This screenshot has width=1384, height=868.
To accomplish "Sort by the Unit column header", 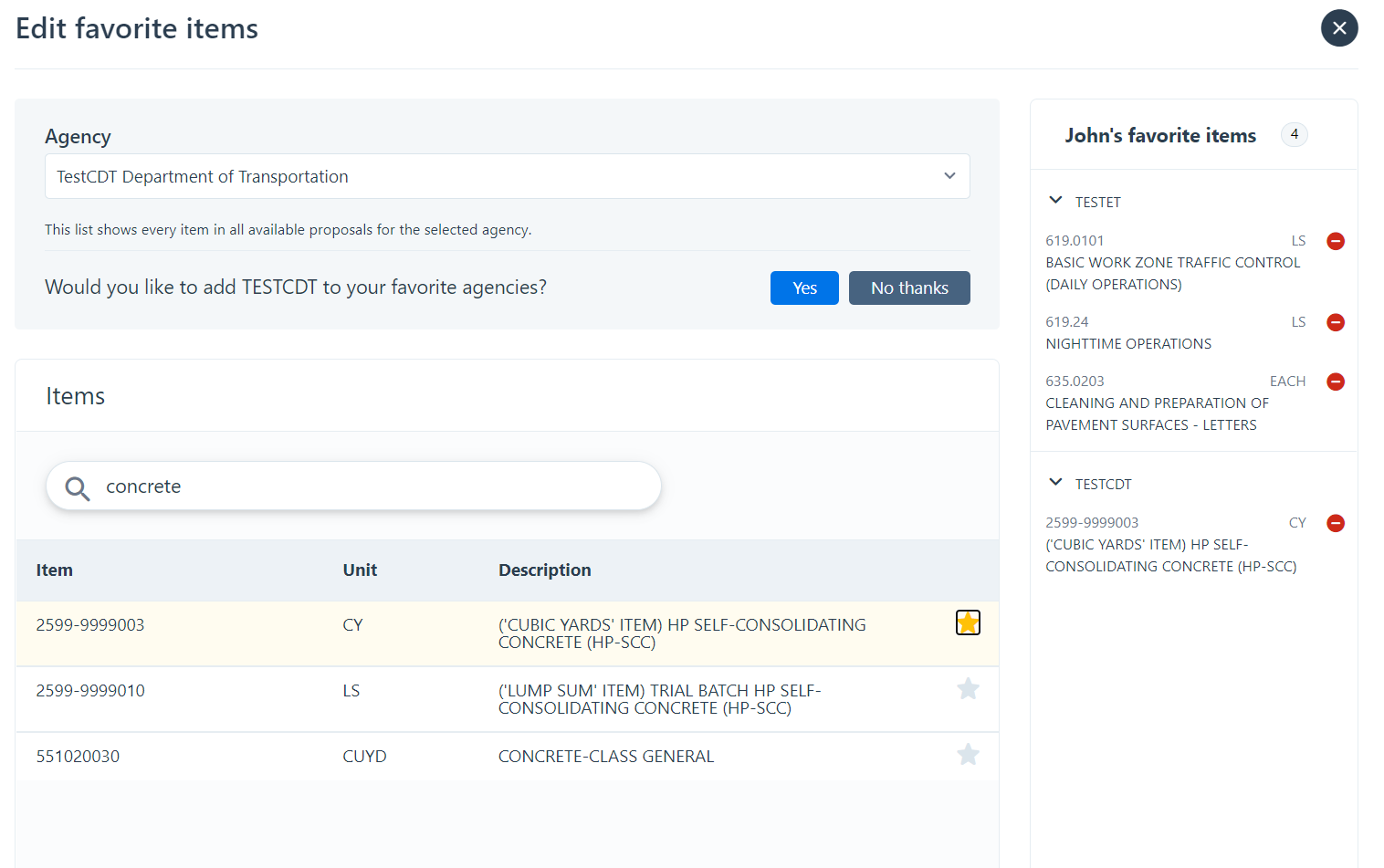I will point(360,570).
